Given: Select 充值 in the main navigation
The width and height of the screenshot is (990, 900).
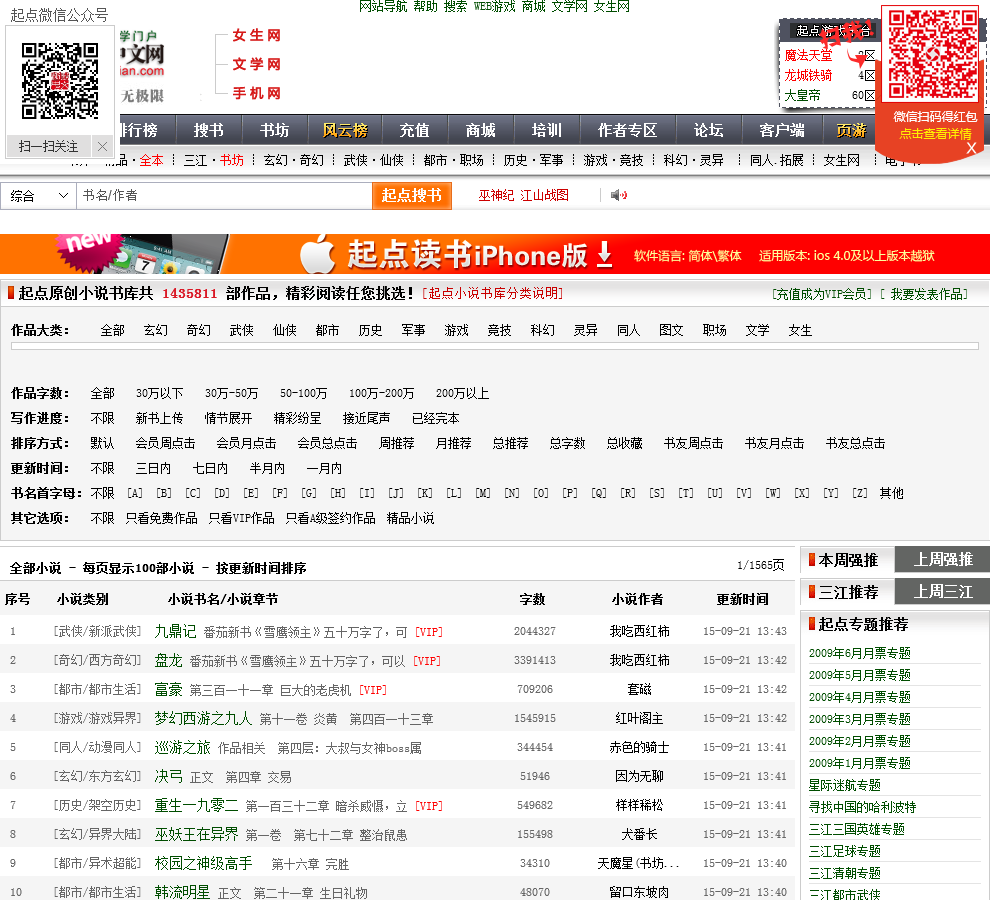Looking at the screenshot, I should [414, 131].
